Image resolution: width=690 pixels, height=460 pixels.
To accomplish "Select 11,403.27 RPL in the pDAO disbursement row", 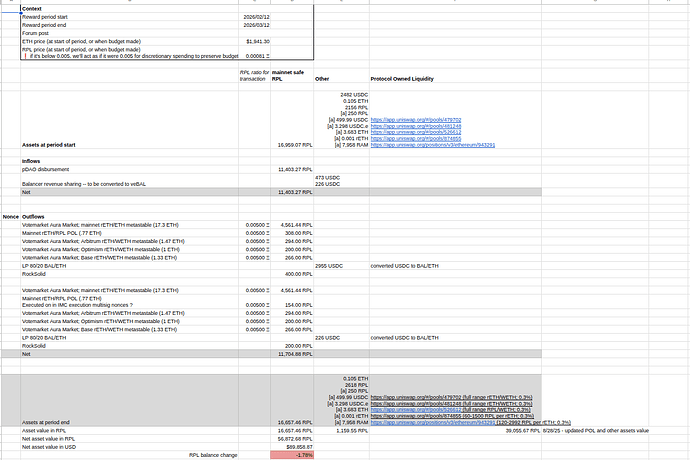I will (x=292, y=169).
